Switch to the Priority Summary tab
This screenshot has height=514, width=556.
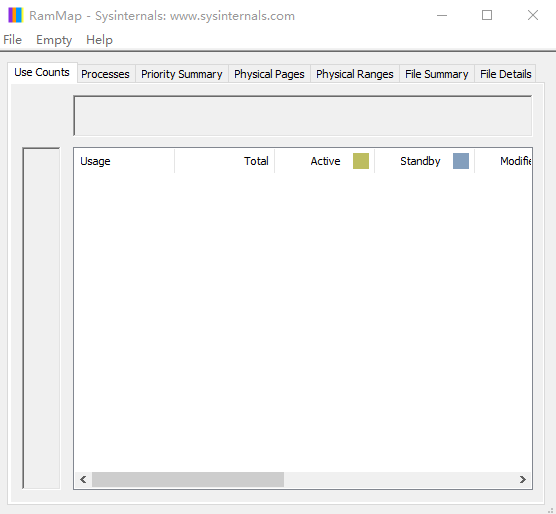tap(182, 74)
